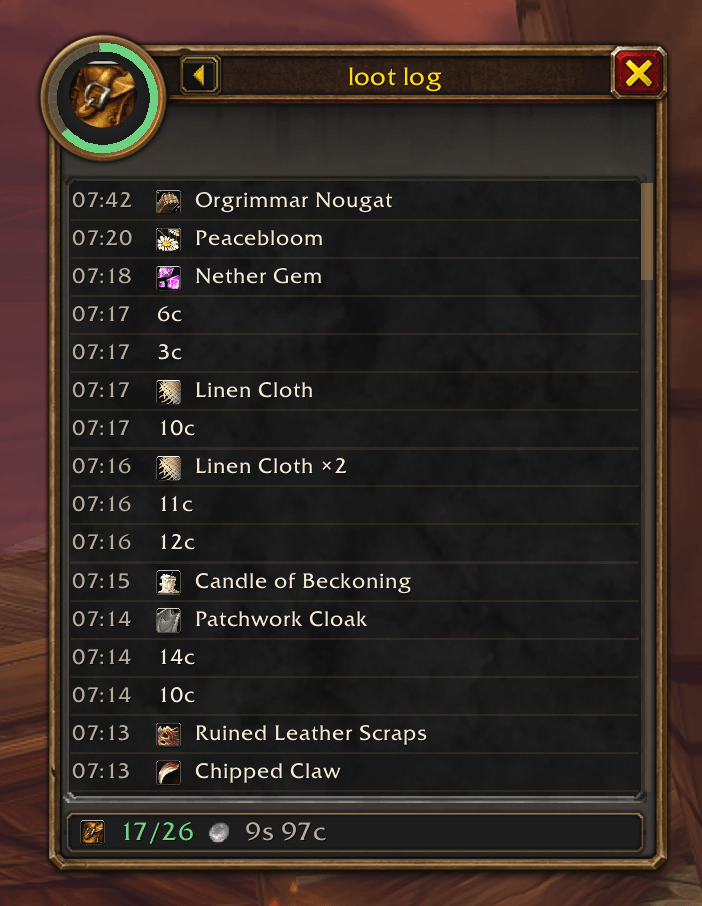Go back with the left arrow button
The width and height of the screenshot is (702, 906).
click(x=200, y=75)
